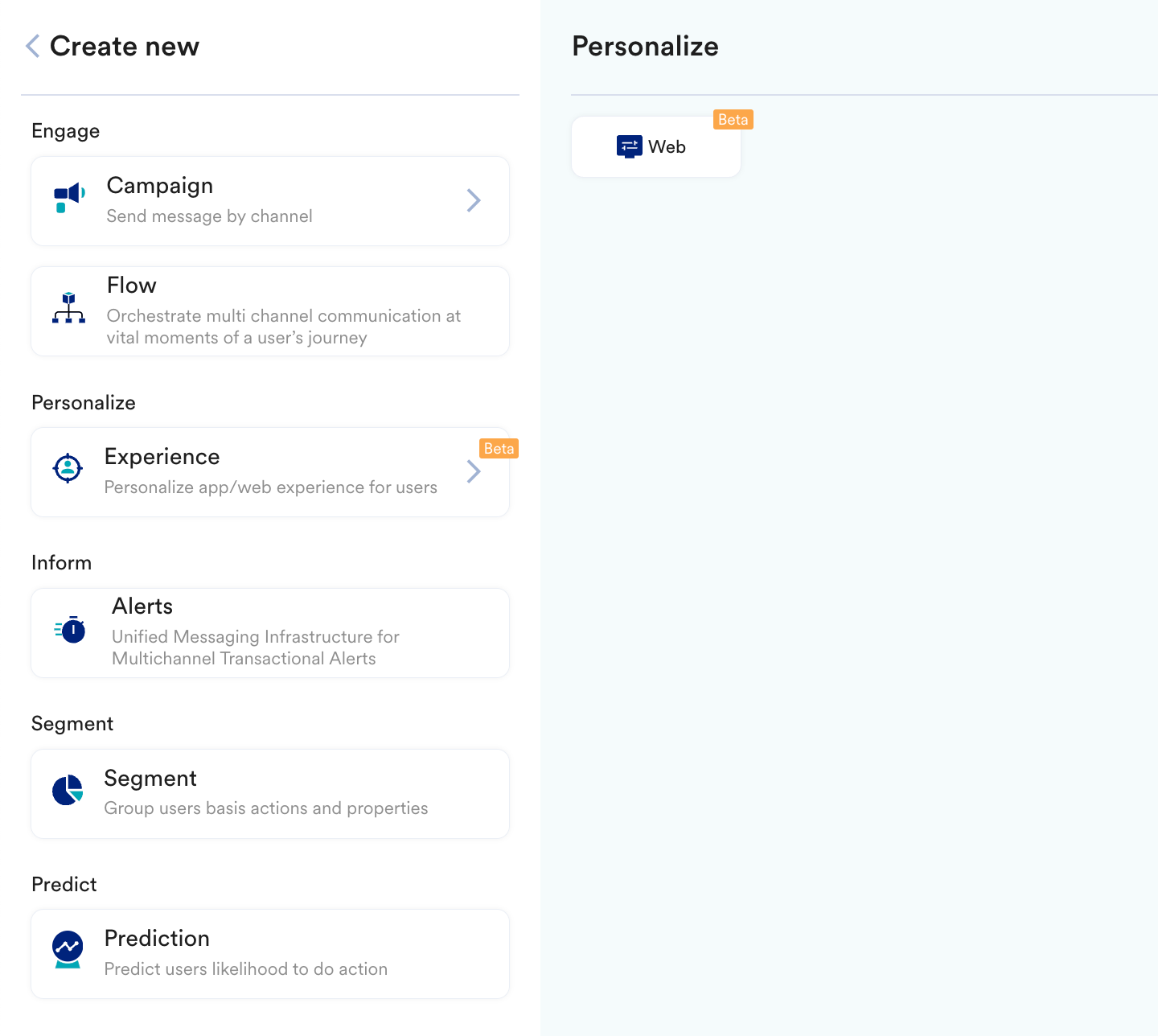This screenshot has height=1036, width=1158.
Task: Open the Segment card
Action: coord(270,794)
